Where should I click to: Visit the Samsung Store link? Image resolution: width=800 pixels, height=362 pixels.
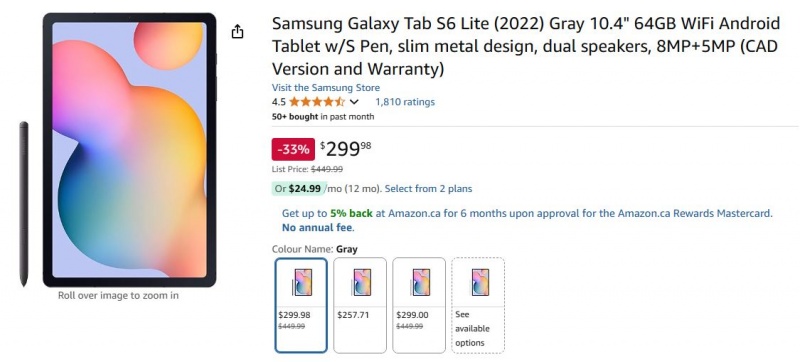coord(326,88)
